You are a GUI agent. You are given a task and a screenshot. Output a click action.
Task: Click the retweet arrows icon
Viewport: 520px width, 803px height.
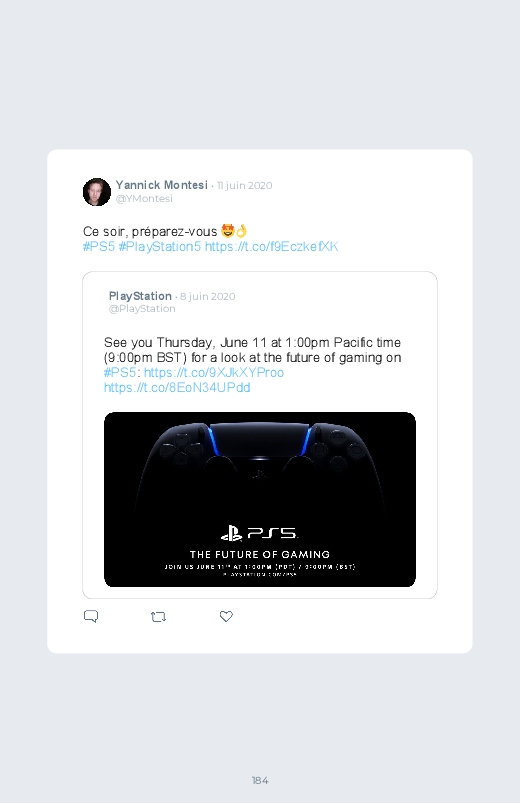tap(158, 617)
